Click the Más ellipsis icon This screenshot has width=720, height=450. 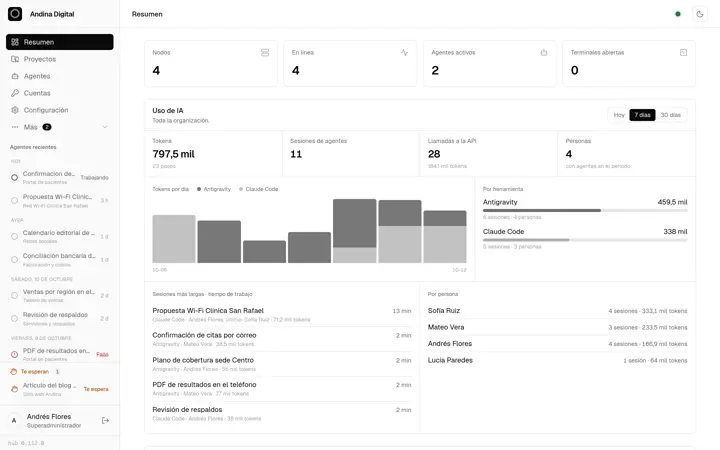click(x=15, y=127)
